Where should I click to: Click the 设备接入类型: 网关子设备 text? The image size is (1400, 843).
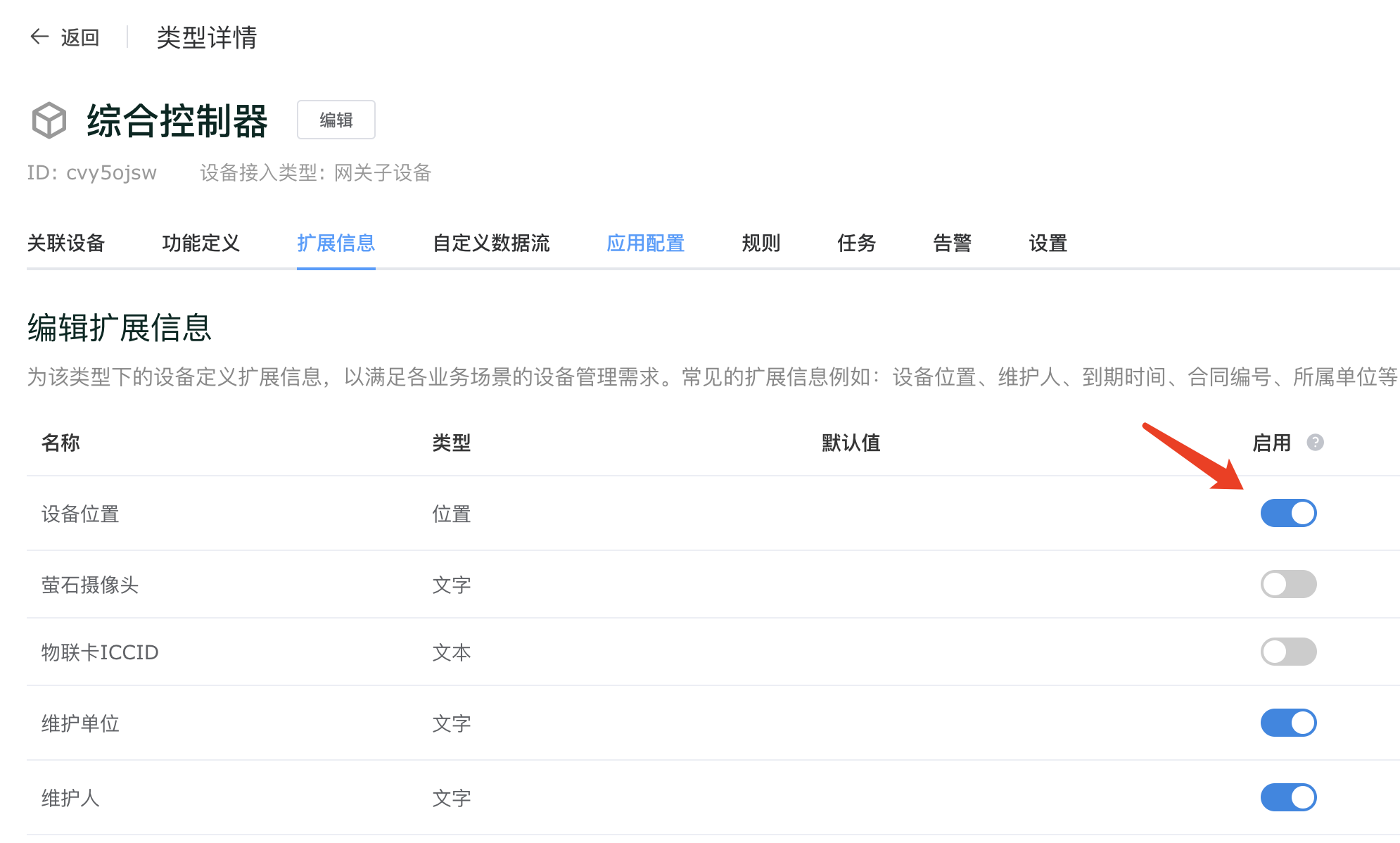coord(315,172)
